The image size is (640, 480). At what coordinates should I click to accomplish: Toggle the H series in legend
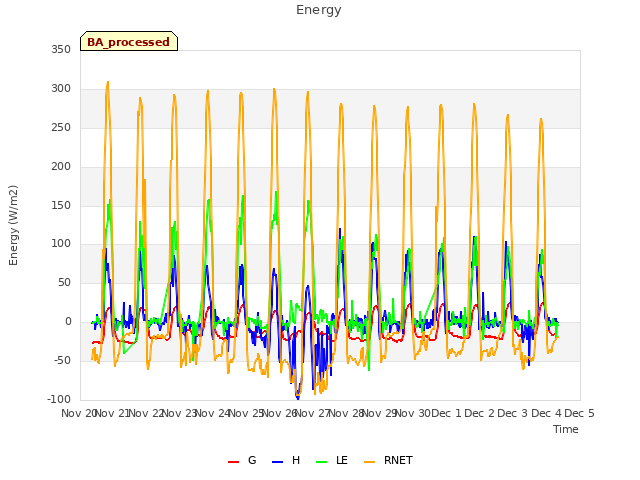click(286, 460)
